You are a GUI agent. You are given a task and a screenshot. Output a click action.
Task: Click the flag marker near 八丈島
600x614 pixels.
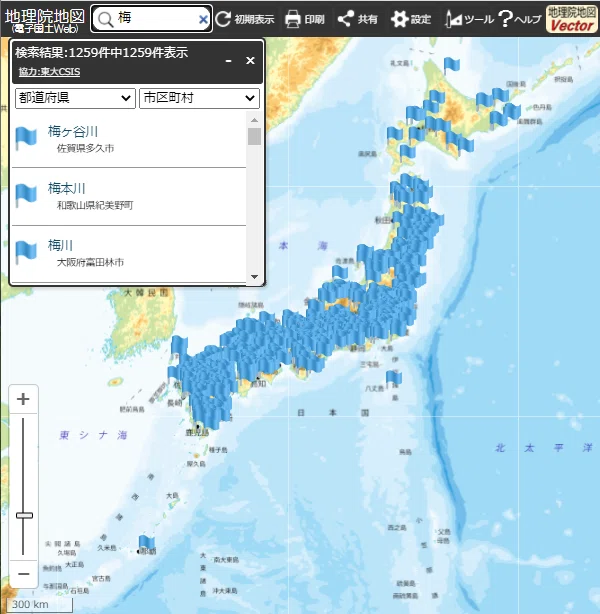click(x=393, y=379)
